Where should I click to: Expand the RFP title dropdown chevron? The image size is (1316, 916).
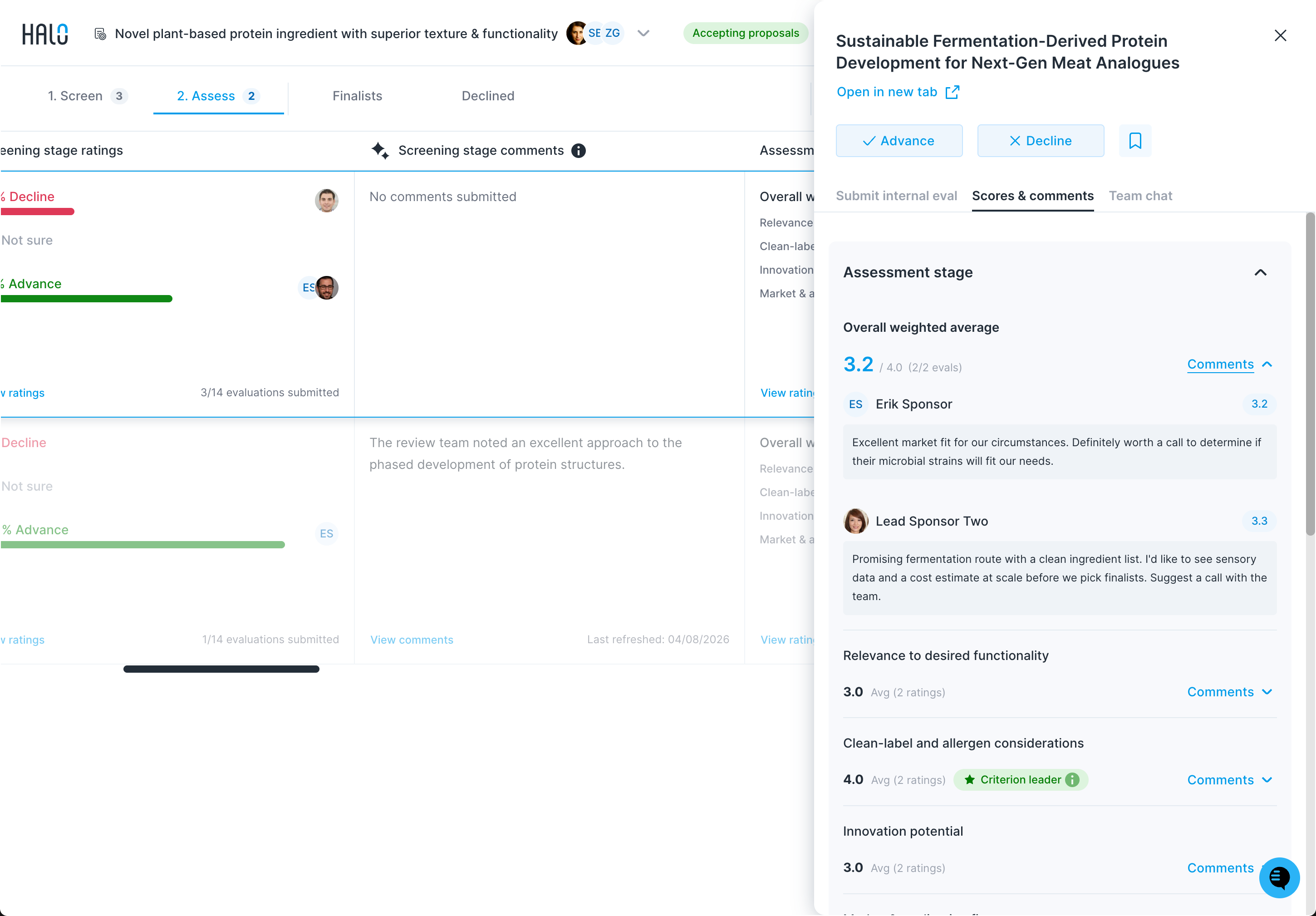pyautogui.click(x=643, y=33)
